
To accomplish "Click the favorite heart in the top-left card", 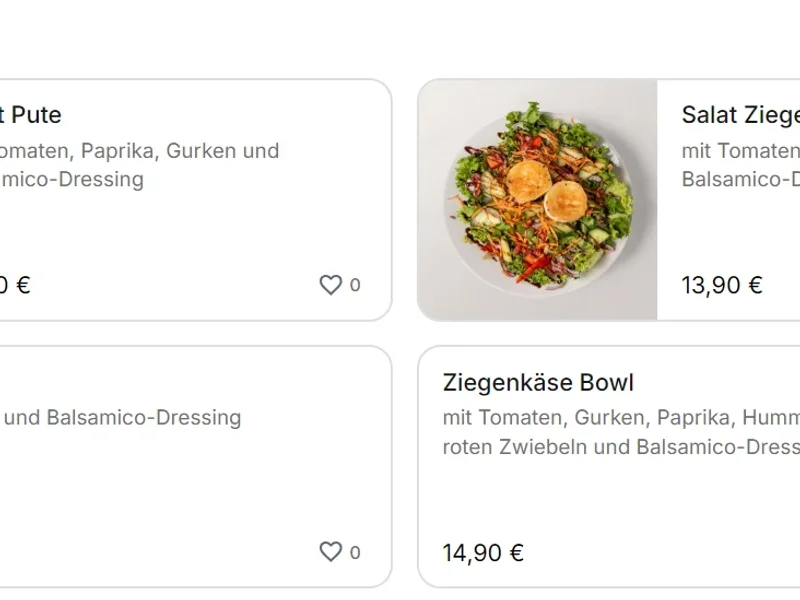I will coord(330,285).
